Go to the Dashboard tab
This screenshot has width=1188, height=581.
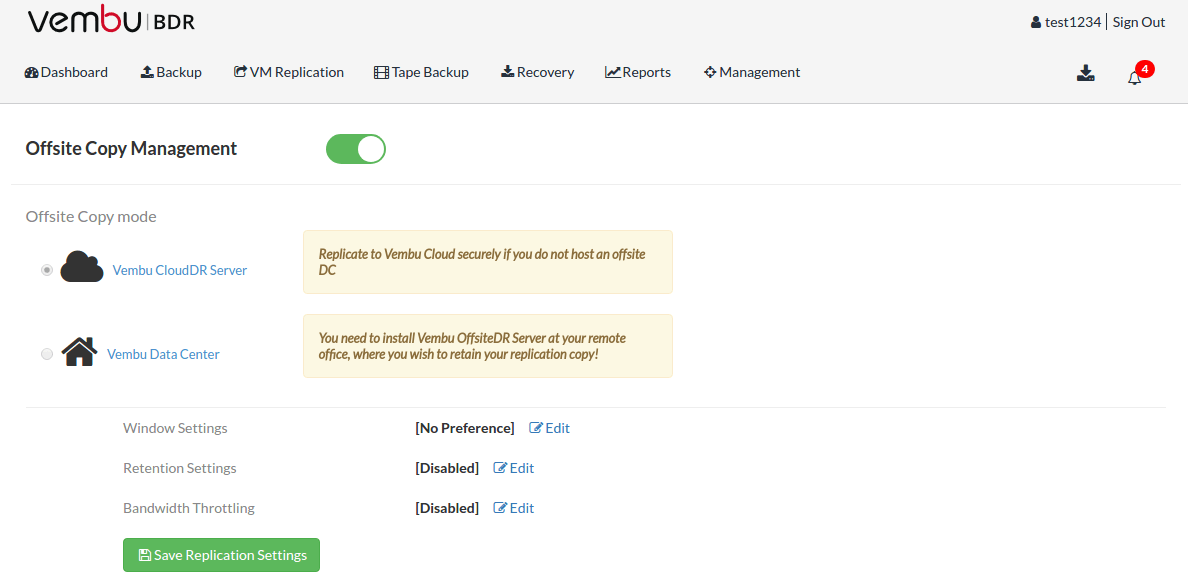point(66,72)
